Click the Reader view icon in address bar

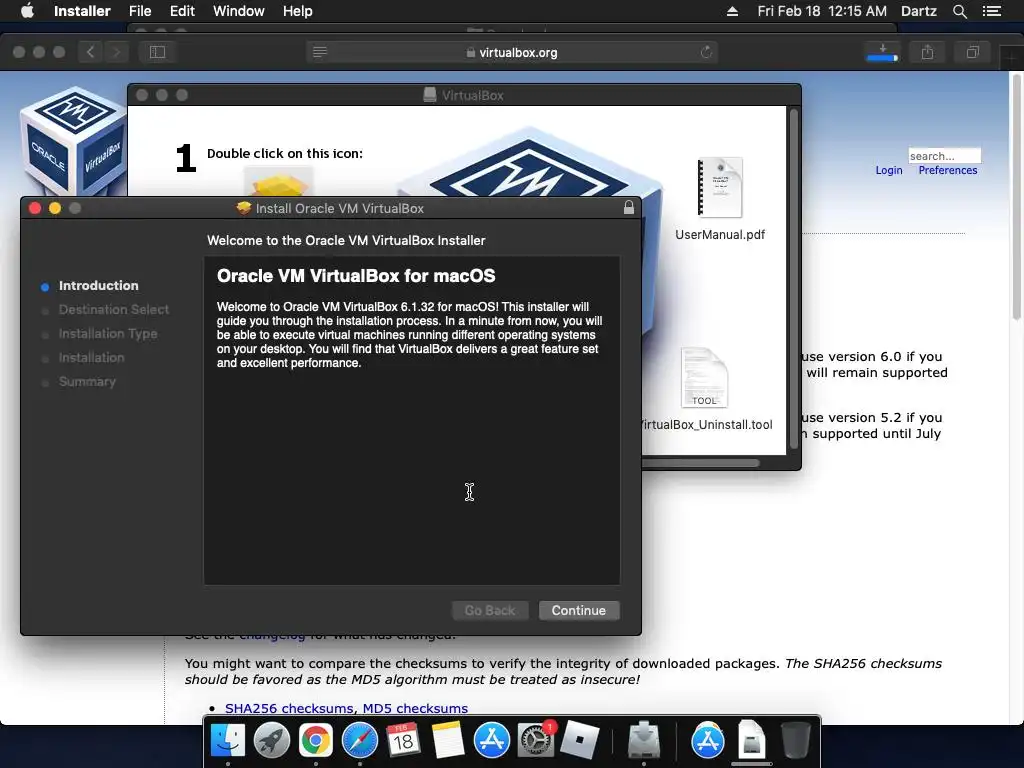click(319, 52)
